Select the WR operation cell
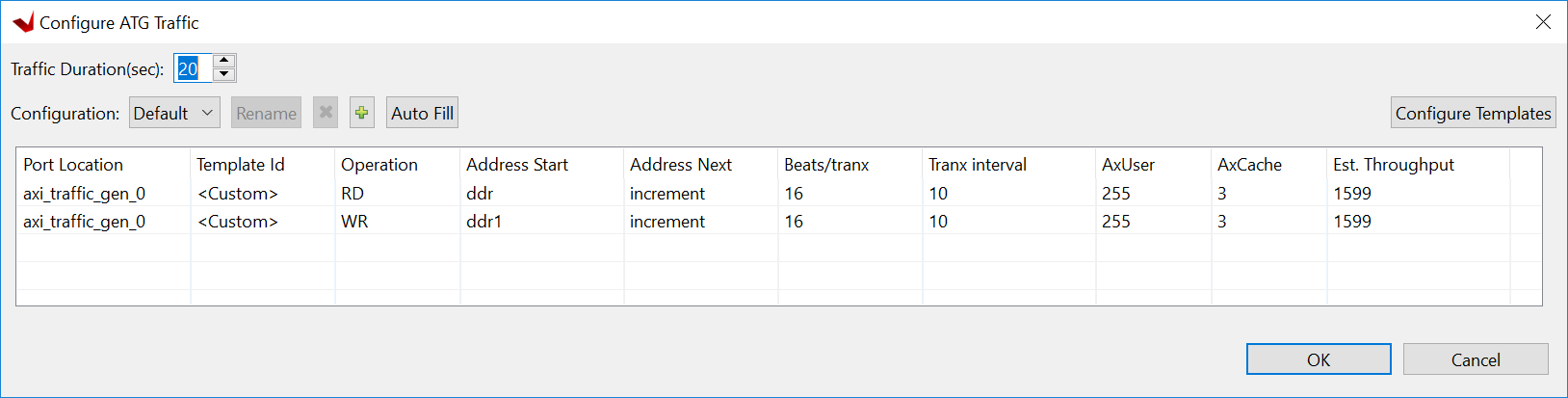The width and height of the screenshot is (1568, 398). (x=354, y=222)
